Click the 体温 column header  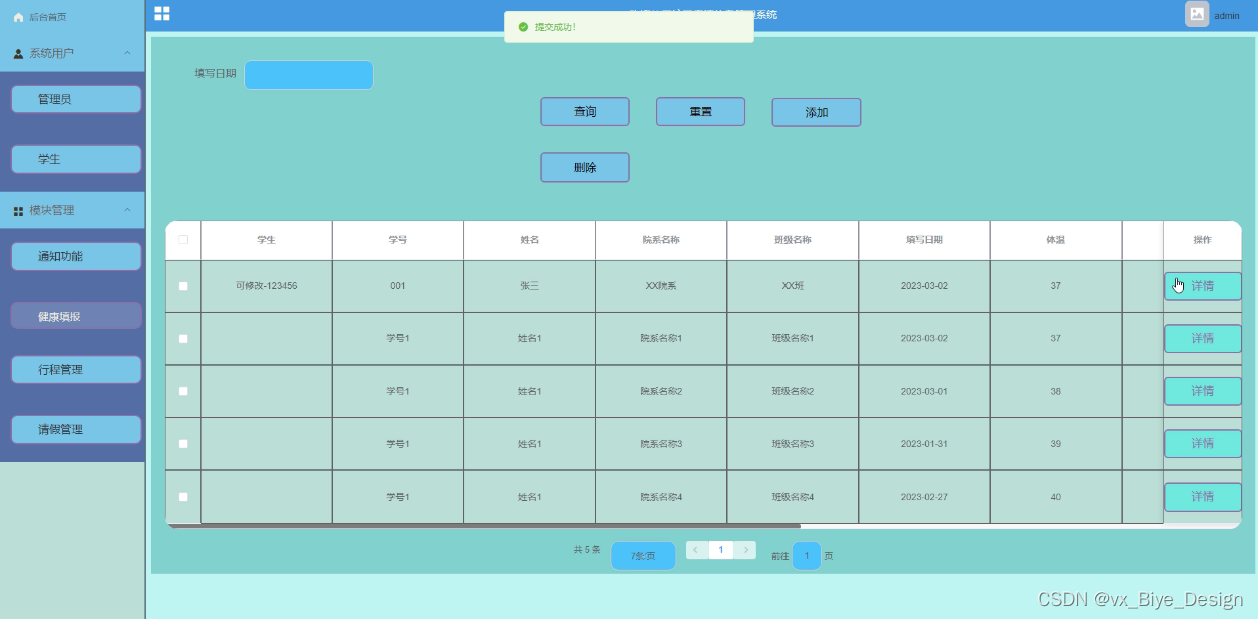pyautogui.click(x=1056, y=240)
